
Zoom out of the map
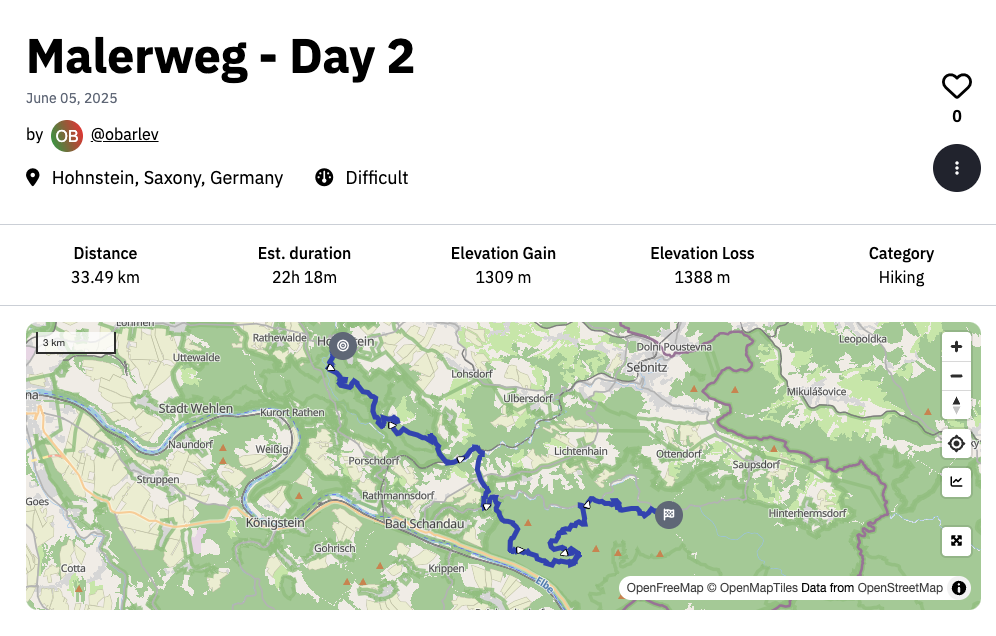(956, 376)
